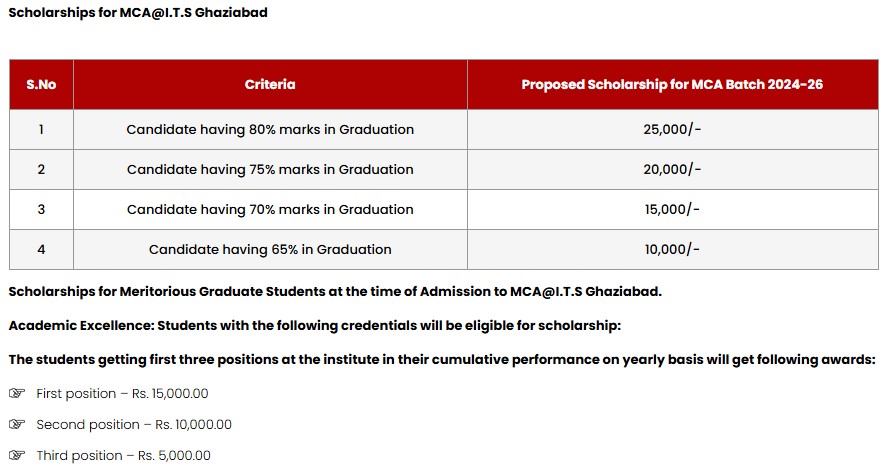Click the 65% in Graduation criteria cell
This screenshot has width=885, height=471.
[x=270, y=250]
